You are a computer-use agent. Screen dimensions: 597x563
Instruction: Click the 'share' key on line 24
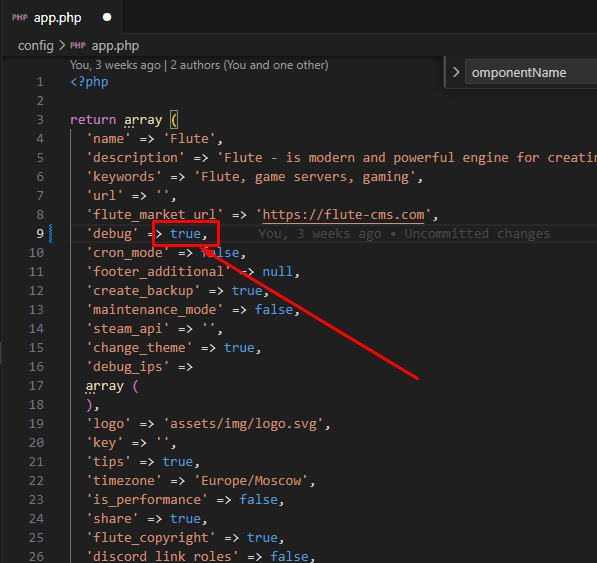click(113, 519)
